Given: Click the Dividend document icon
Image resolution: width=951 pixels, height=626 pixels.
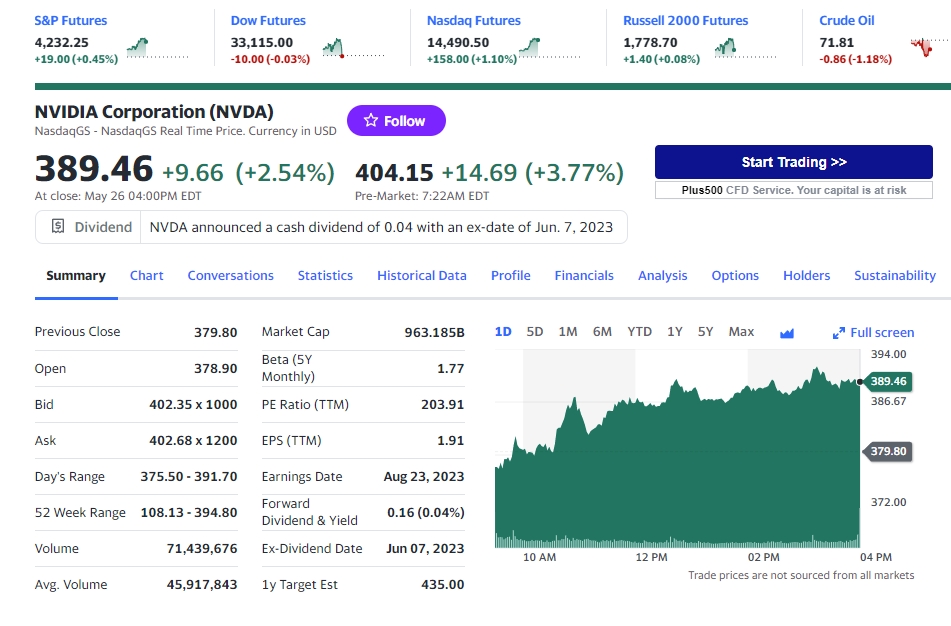Looking at the screenshot, I should (x=58, y=227).
